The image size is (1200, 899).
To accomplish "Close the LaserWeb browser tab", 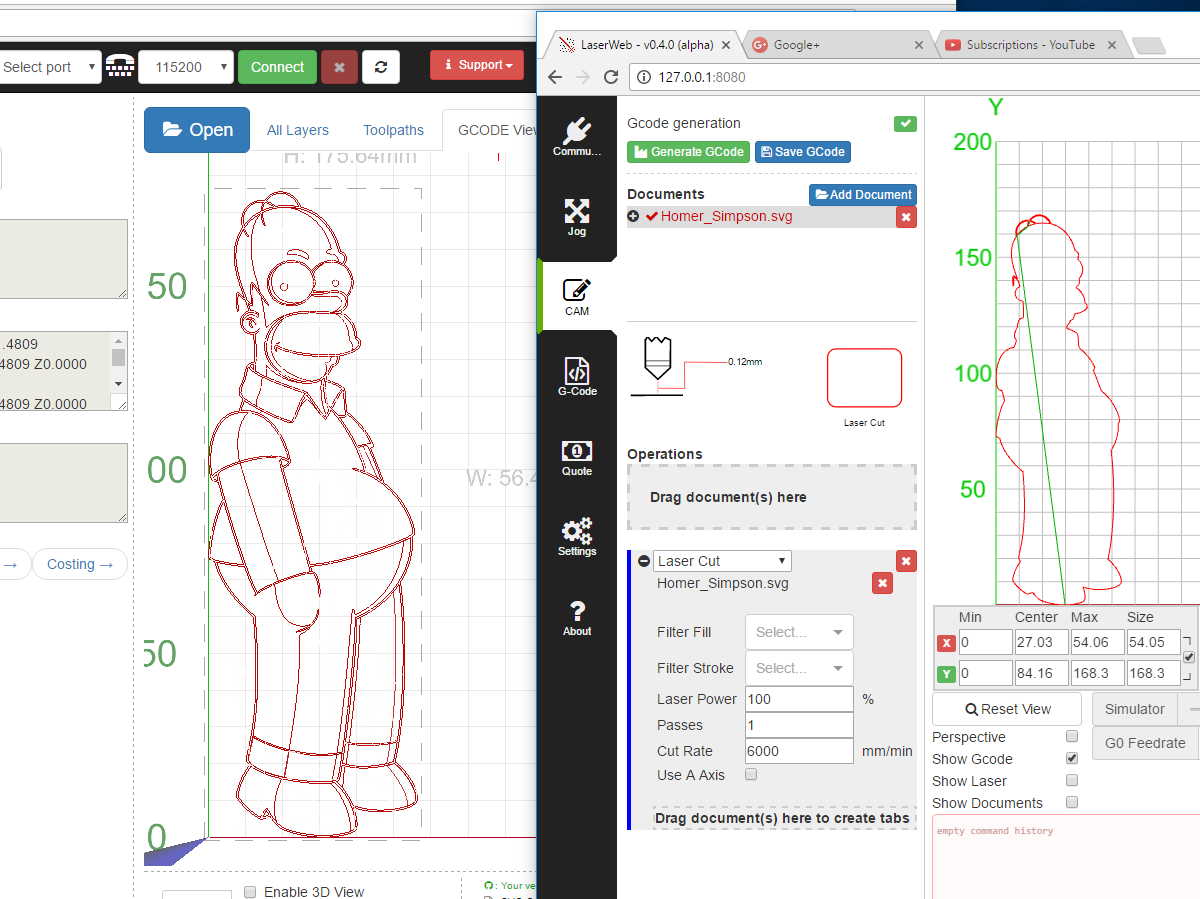I will click(x=726, y=45).
